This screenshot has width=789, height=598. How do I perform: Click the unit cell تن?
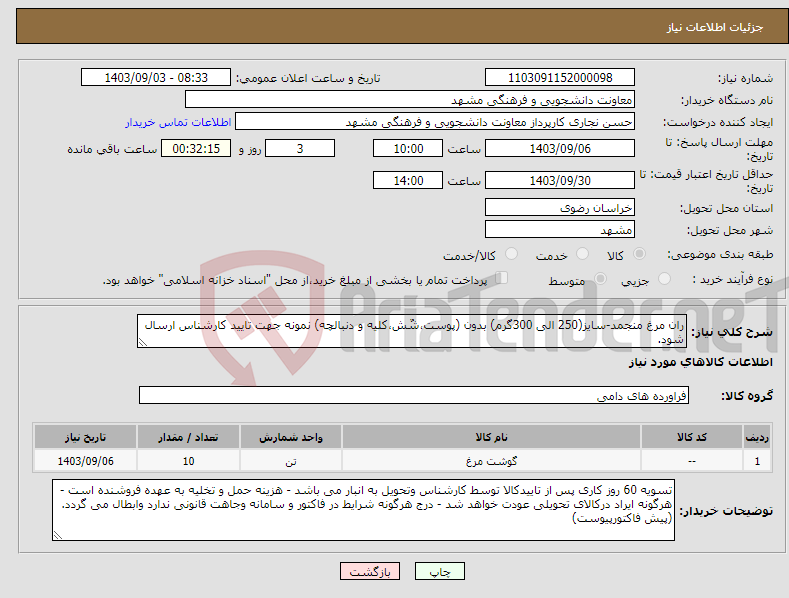[x=291, y=461]
